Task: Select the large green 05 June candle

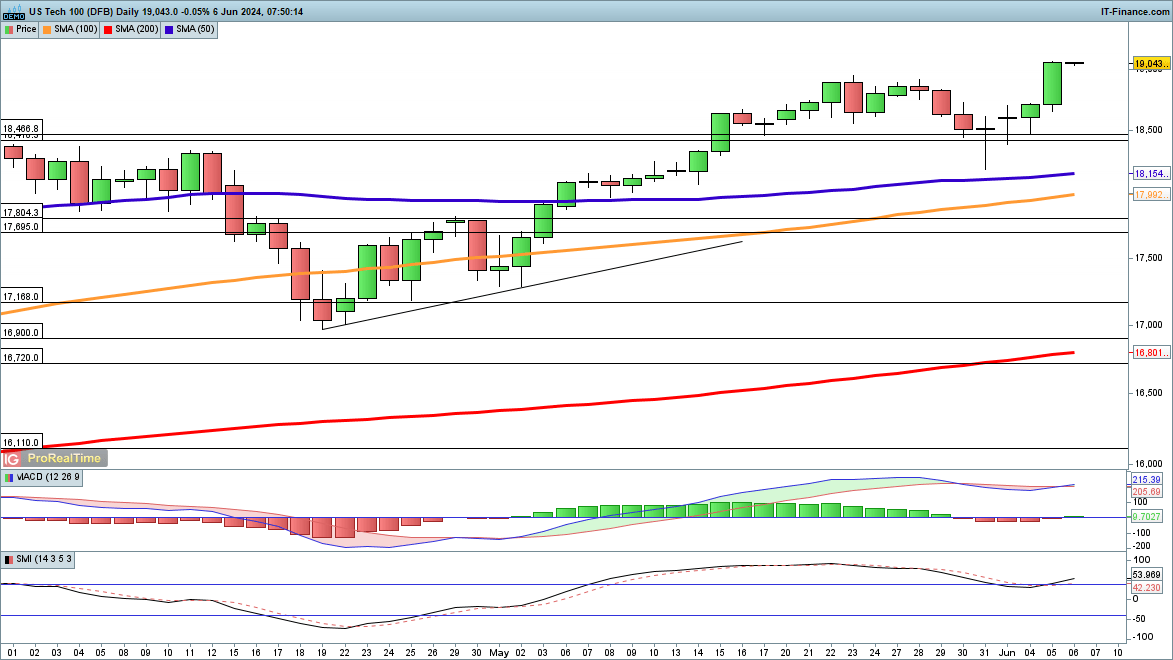Action: click(1052, 83)
